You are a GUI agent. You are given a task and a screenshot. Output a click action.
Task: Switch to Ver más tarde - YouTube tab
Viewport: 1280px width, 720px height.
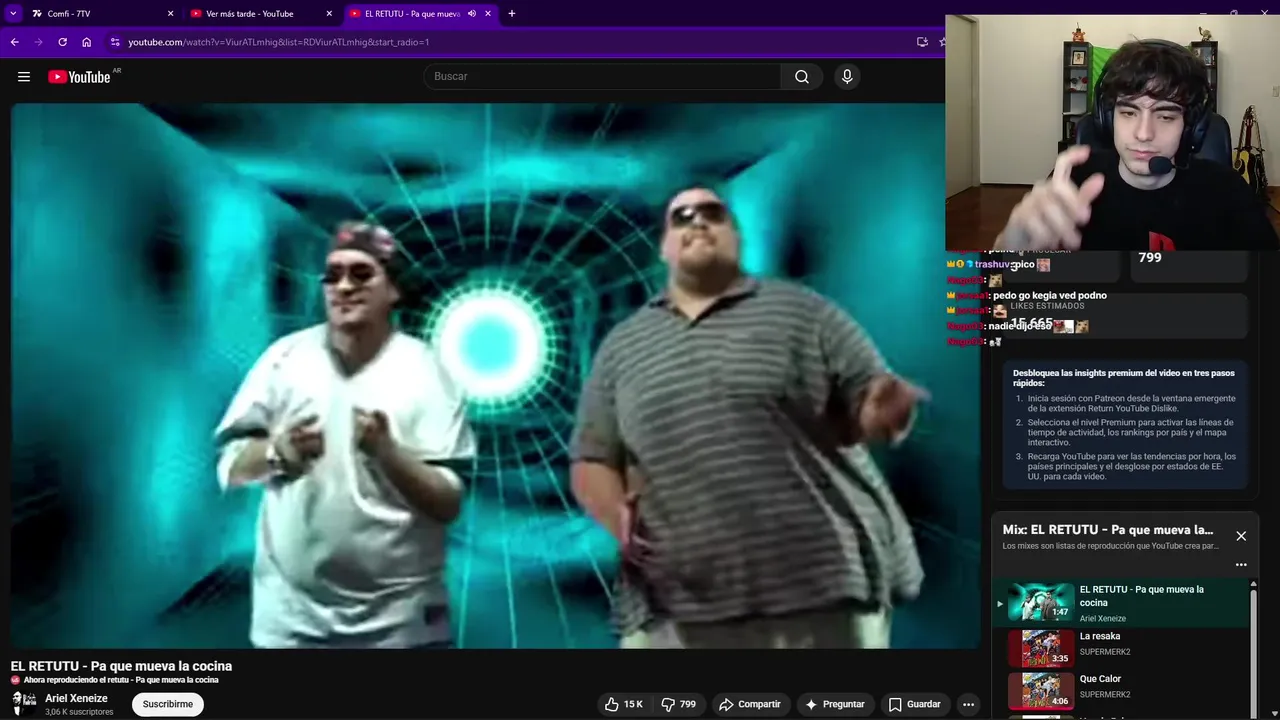click(261, 14)
